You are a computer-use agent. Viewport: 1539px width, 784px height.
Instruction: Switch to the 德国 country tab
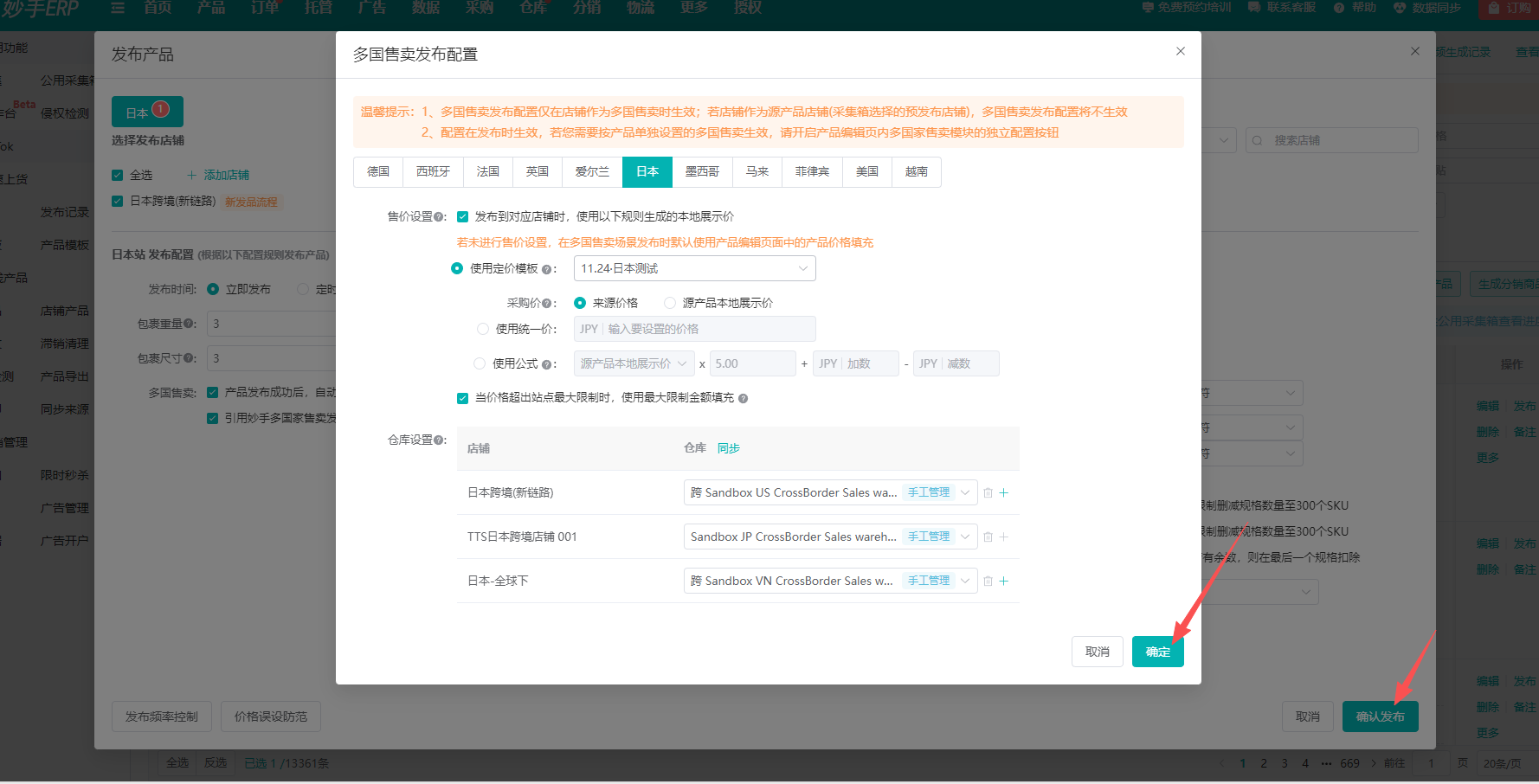(378, 172)
